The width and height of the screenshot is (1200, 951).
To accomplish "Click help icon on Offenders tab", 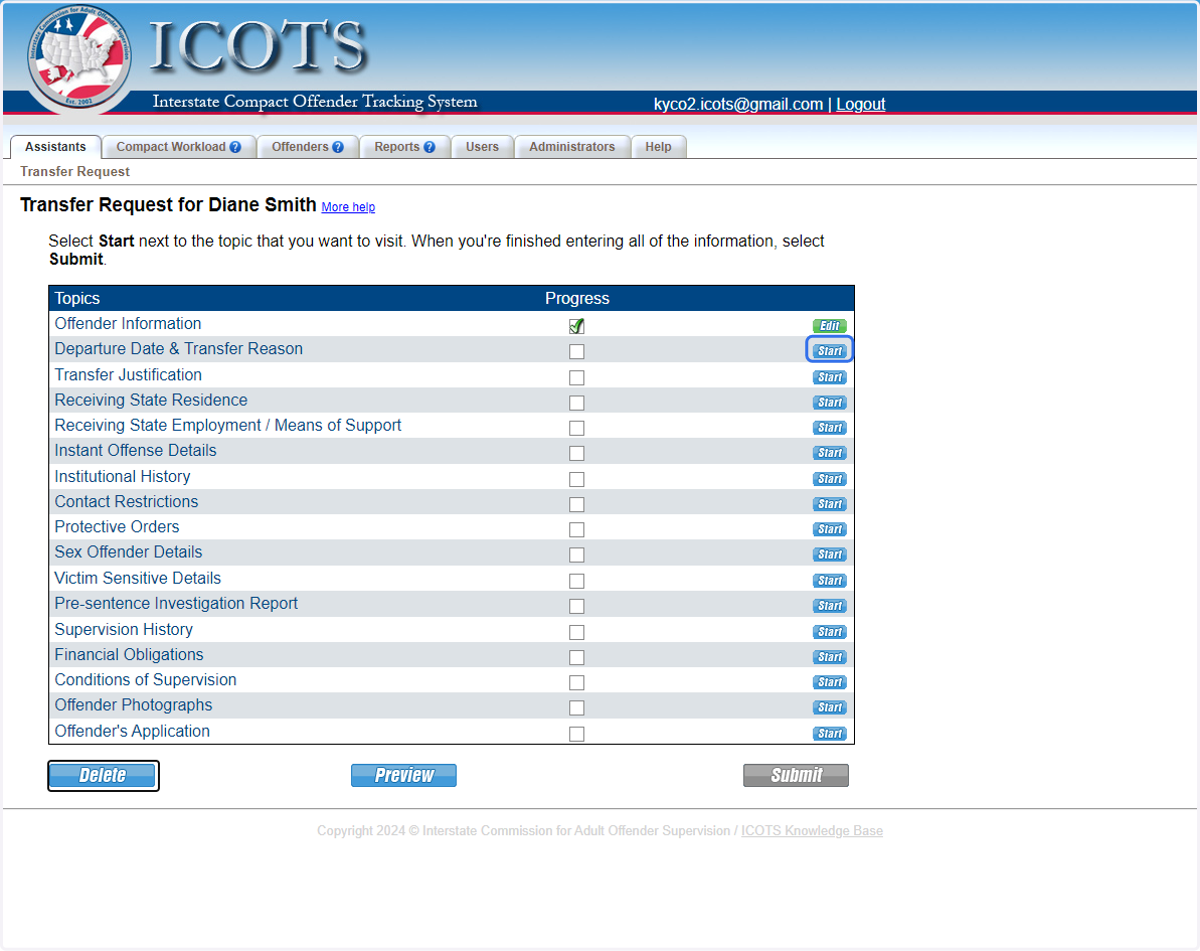I will tap(338, 147).
